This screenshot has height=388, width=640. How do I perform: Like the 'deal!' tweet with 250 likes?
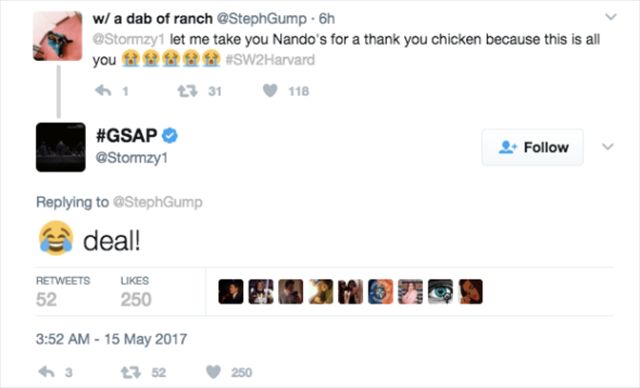213,372
